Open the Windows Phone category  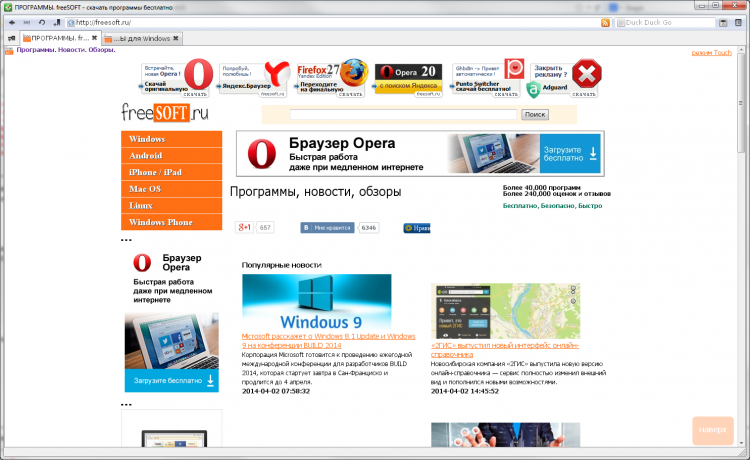point(172,222)
